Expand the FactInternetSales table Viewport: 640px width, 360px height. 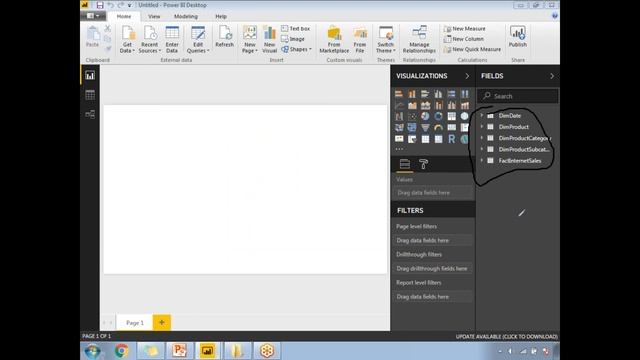(x=482, y=161)
